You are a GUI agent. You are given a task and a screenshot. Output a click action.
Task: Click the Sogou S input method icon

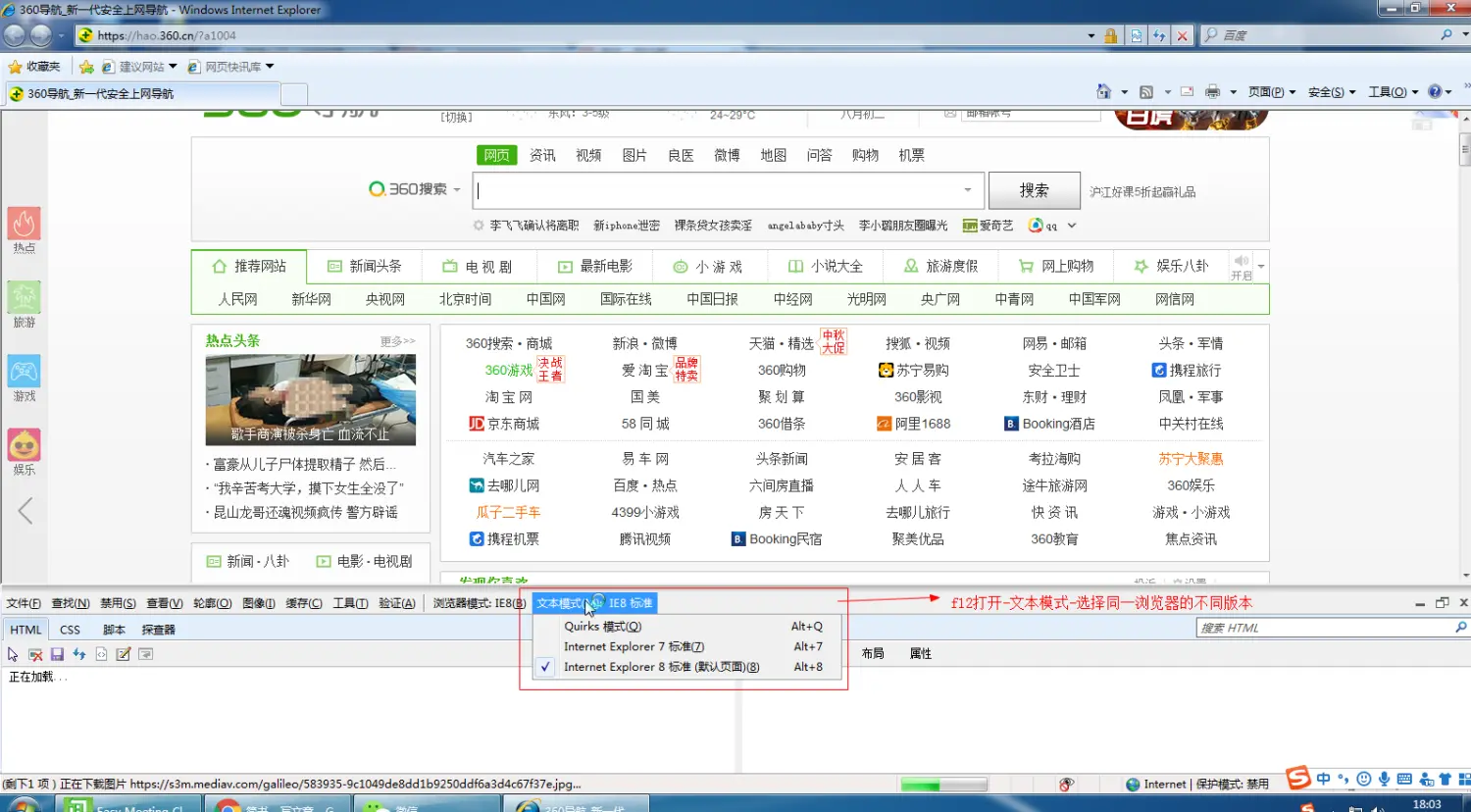[x=1298, y=778]
